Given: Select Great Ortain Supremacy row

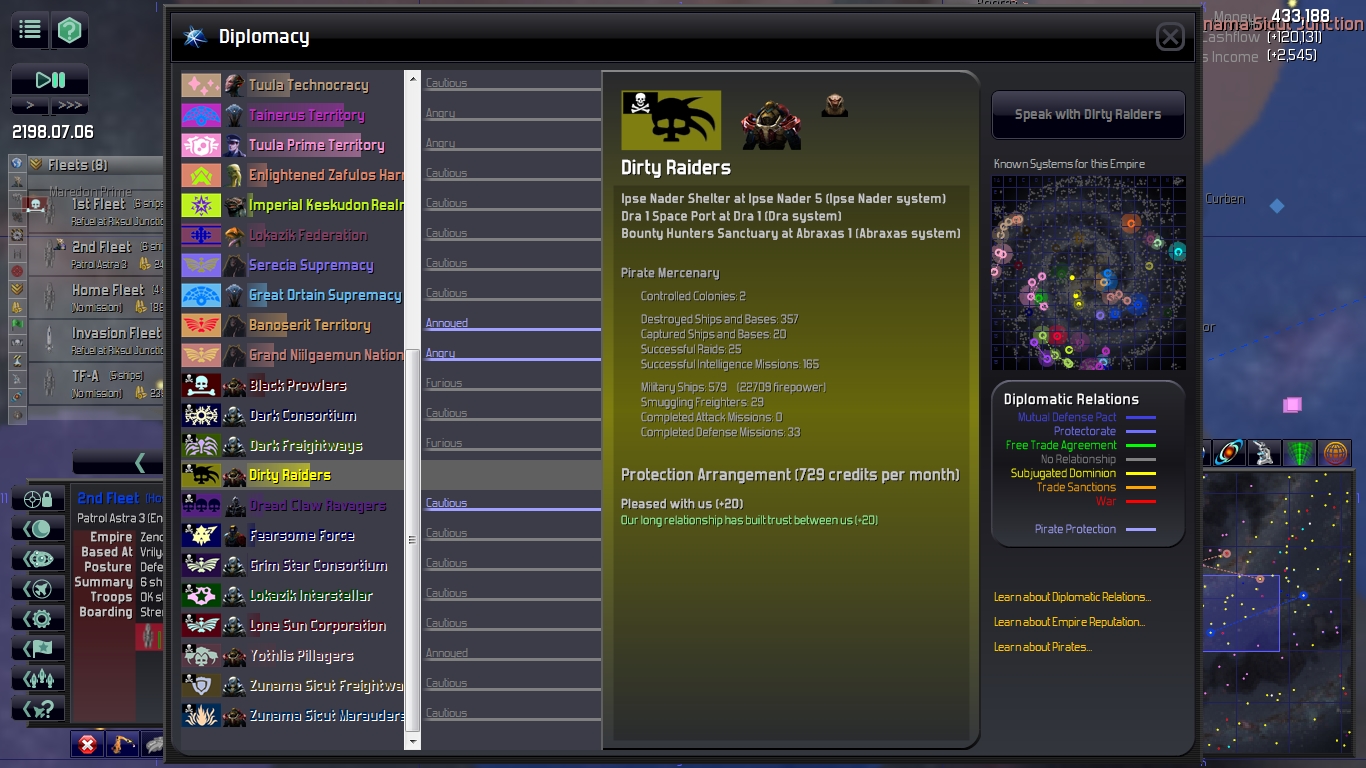Looking at the screenshot, I should click(292, 295).
